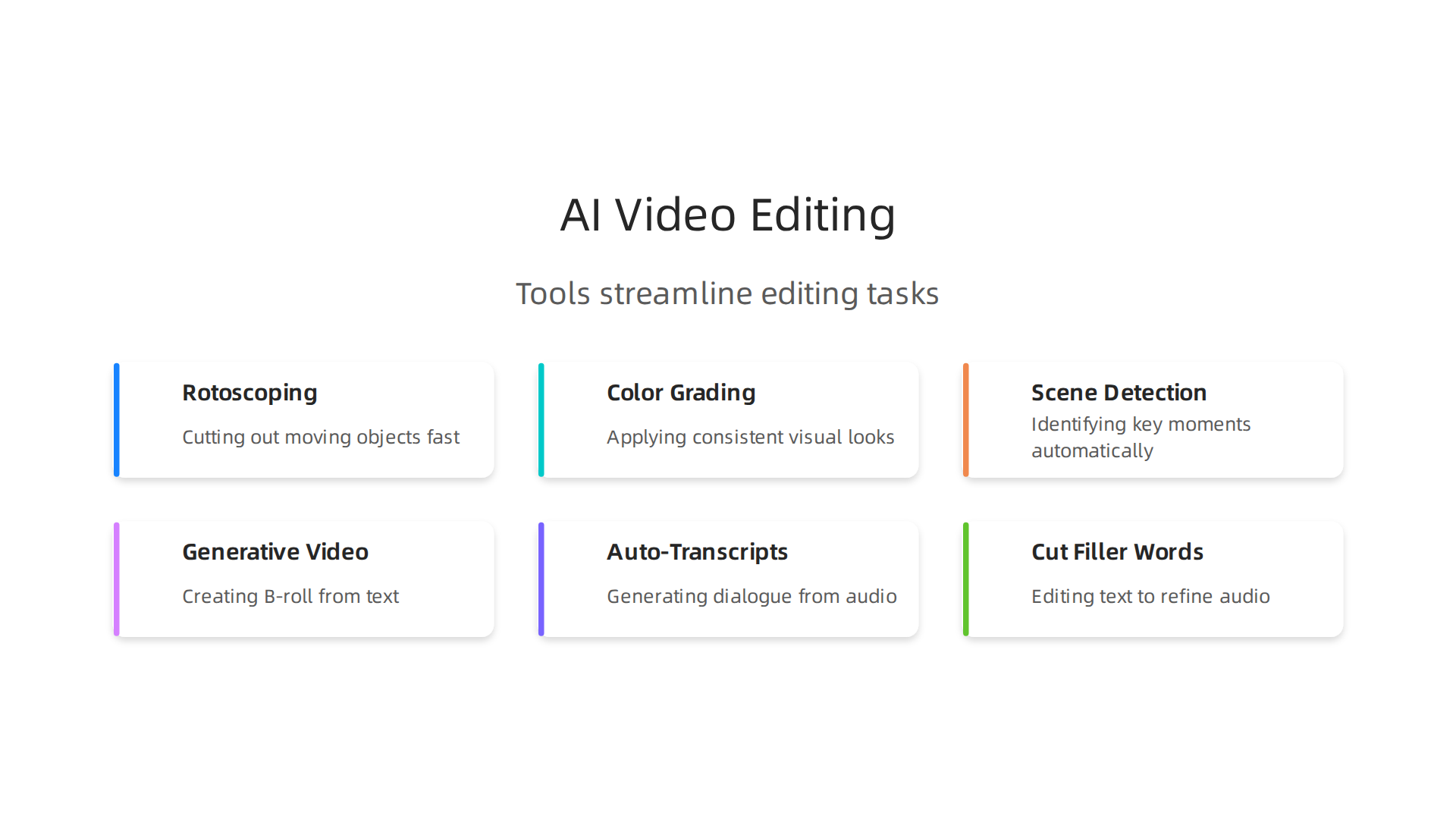
Task: Click 'Applying consistent visual looks' description
Action: [x=751, y=438]
